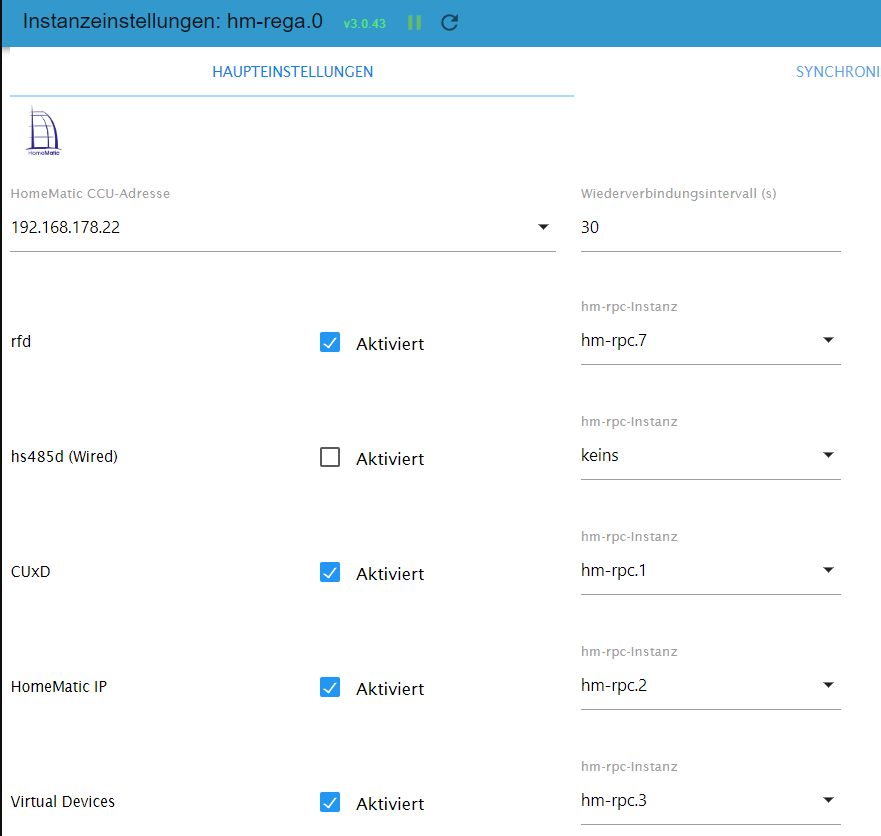
Task: Click the Virtual Devices label
Action: (x=62, y=802)
